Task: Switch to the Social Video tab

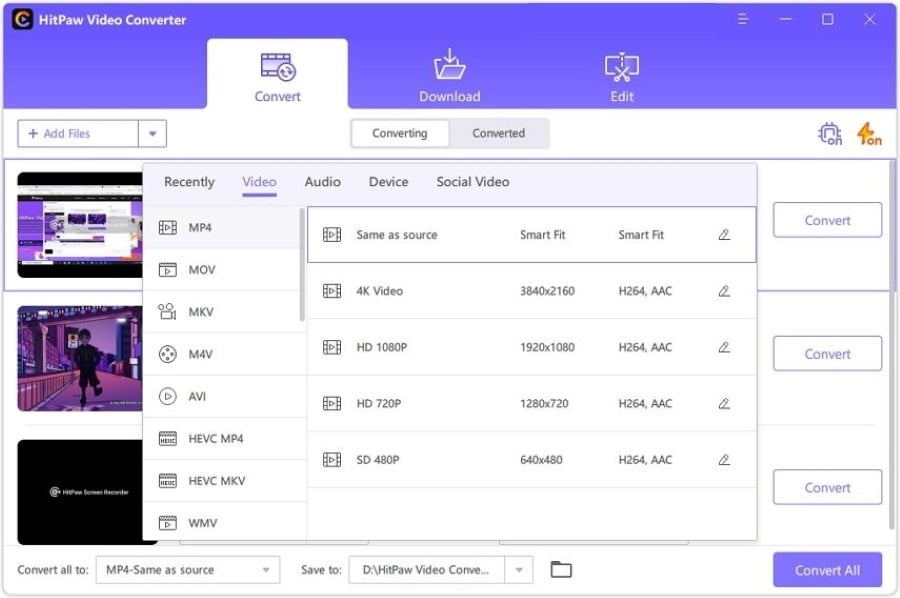Action: 472,182
